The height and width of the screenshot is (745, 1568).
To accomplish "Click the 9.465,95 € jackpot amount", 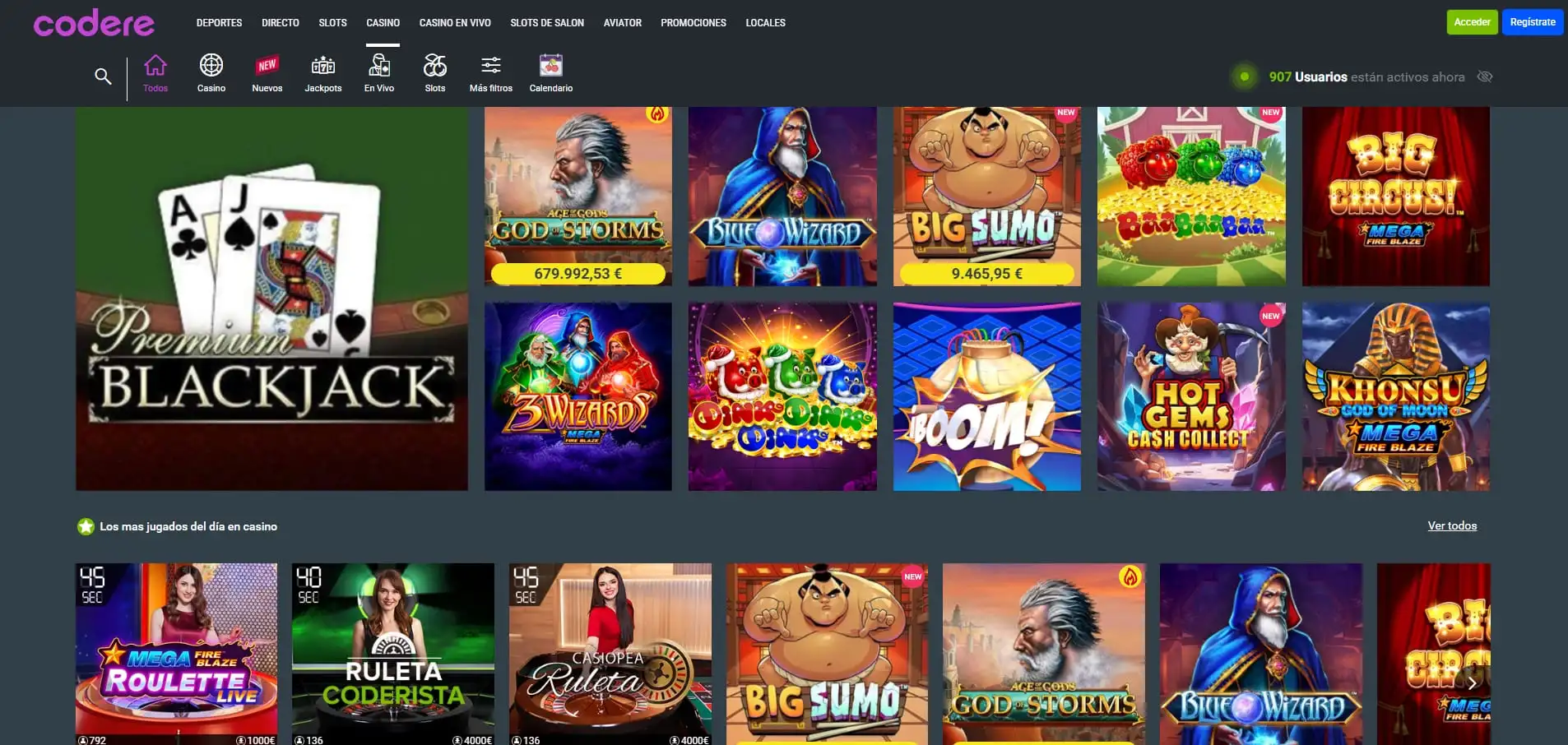I will (987, 274).
